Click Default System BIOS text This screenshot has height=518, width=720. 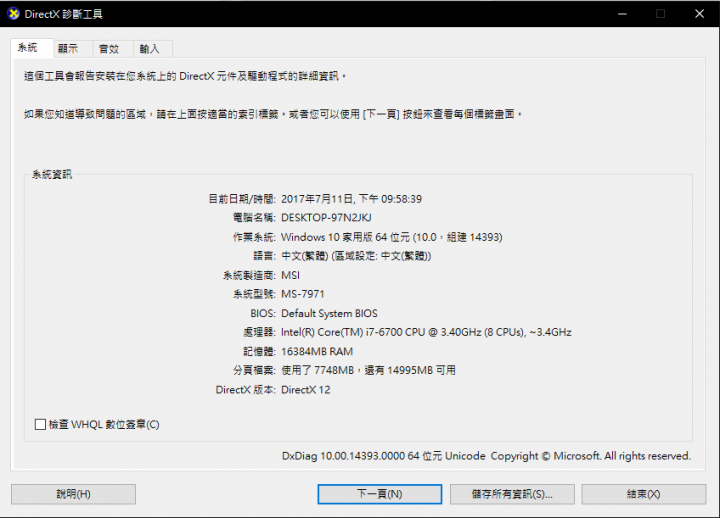(329, 313)
